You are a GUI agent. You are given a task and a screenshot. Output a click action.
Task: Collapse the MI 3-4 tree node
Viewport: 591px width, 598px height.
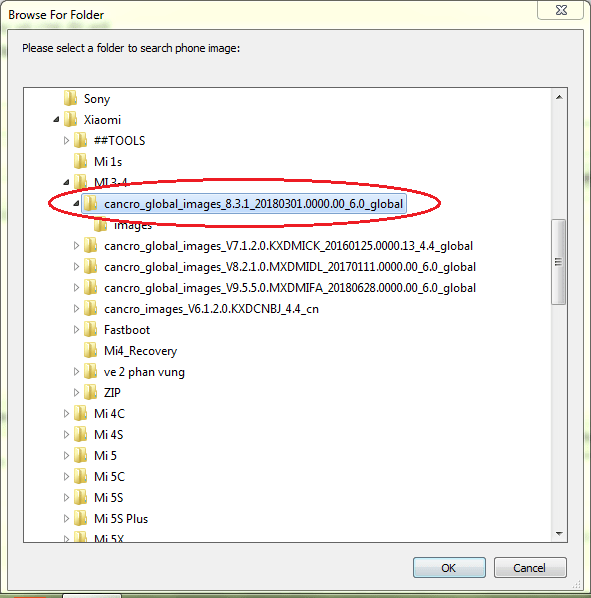[x=66, y=182]
